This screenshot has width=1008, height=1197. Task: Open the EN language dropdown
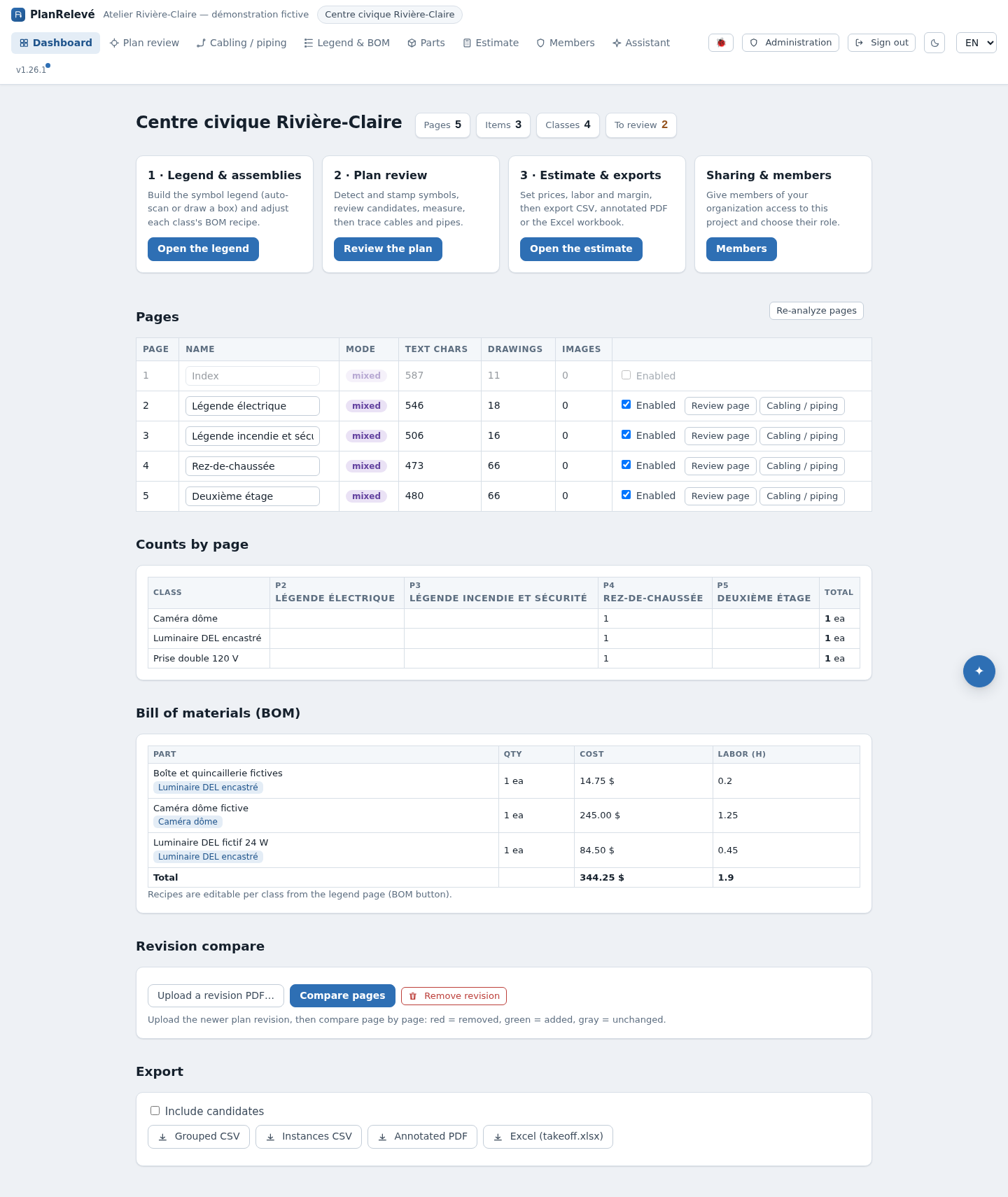(976, 43)
